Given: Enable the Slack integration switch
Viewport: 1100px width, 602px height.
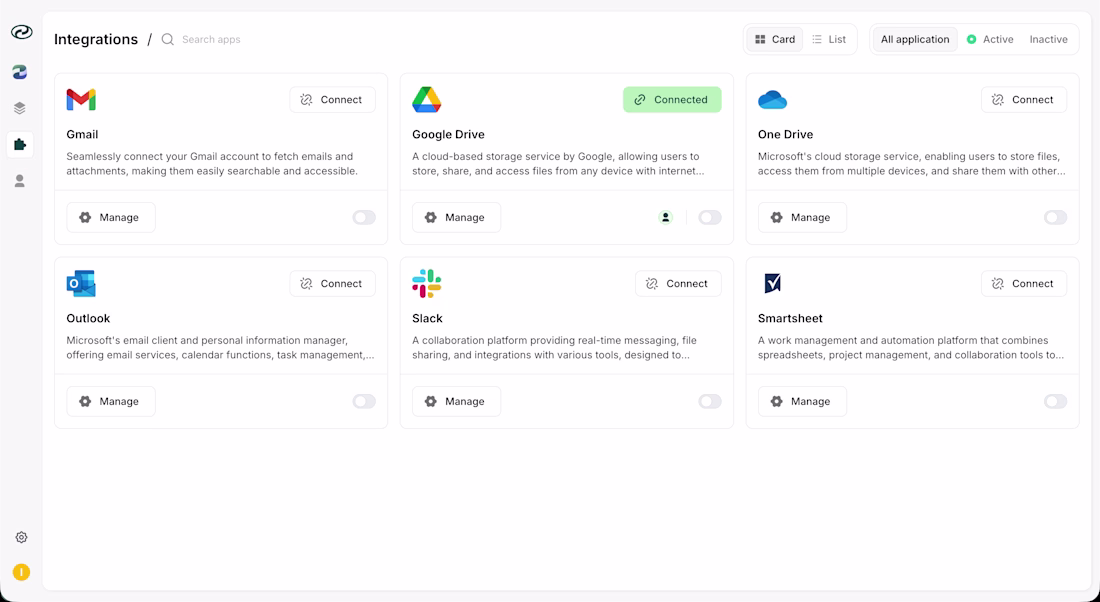Looking at the screenshot, I should 710,401.
